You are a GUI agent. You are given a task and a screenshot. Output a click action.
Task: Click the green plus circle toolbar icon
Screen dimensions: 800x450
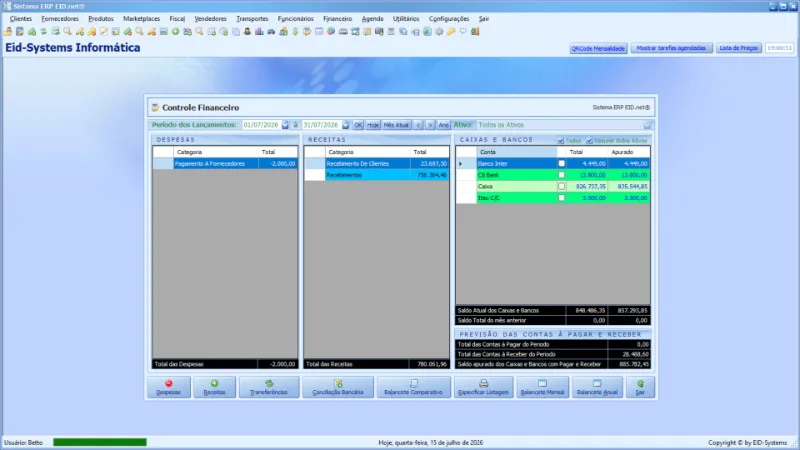(x=175, y=32)
